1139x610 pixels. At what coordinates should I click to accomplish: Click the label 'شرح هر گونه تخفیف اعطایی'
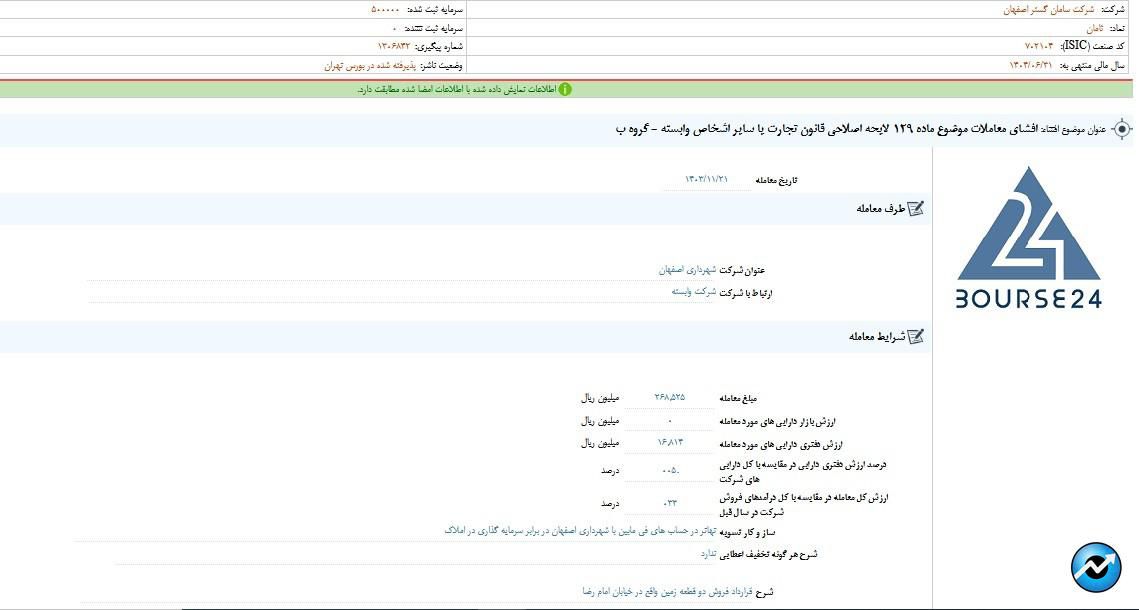769,555
